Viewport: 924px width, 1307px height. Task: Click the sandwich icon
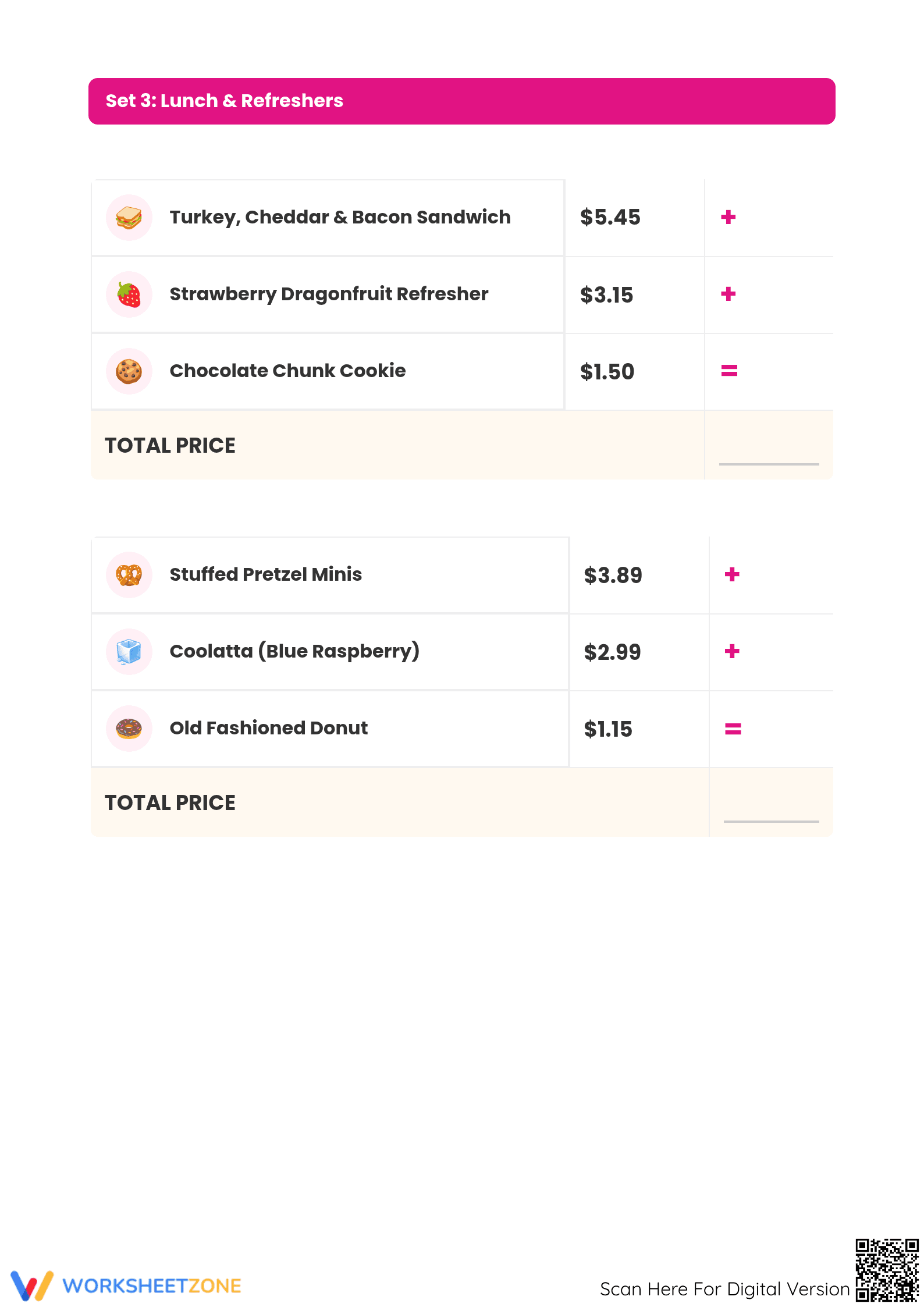[129, 218]
